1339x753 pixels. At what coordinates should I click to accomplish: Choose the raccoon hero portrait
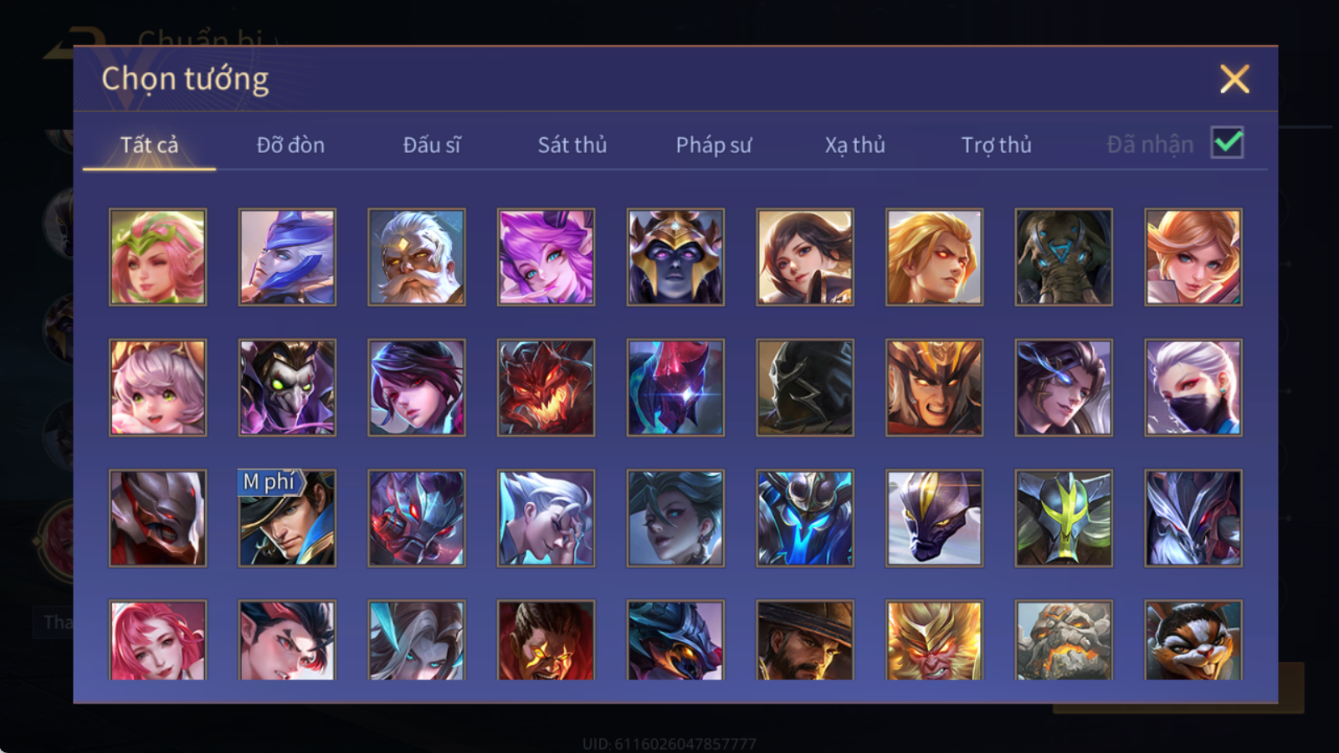(1194, 641)
